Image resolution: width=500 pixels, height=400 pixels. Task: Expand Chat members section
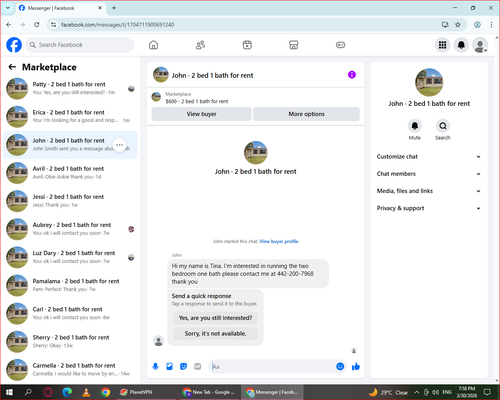[429, 174]
